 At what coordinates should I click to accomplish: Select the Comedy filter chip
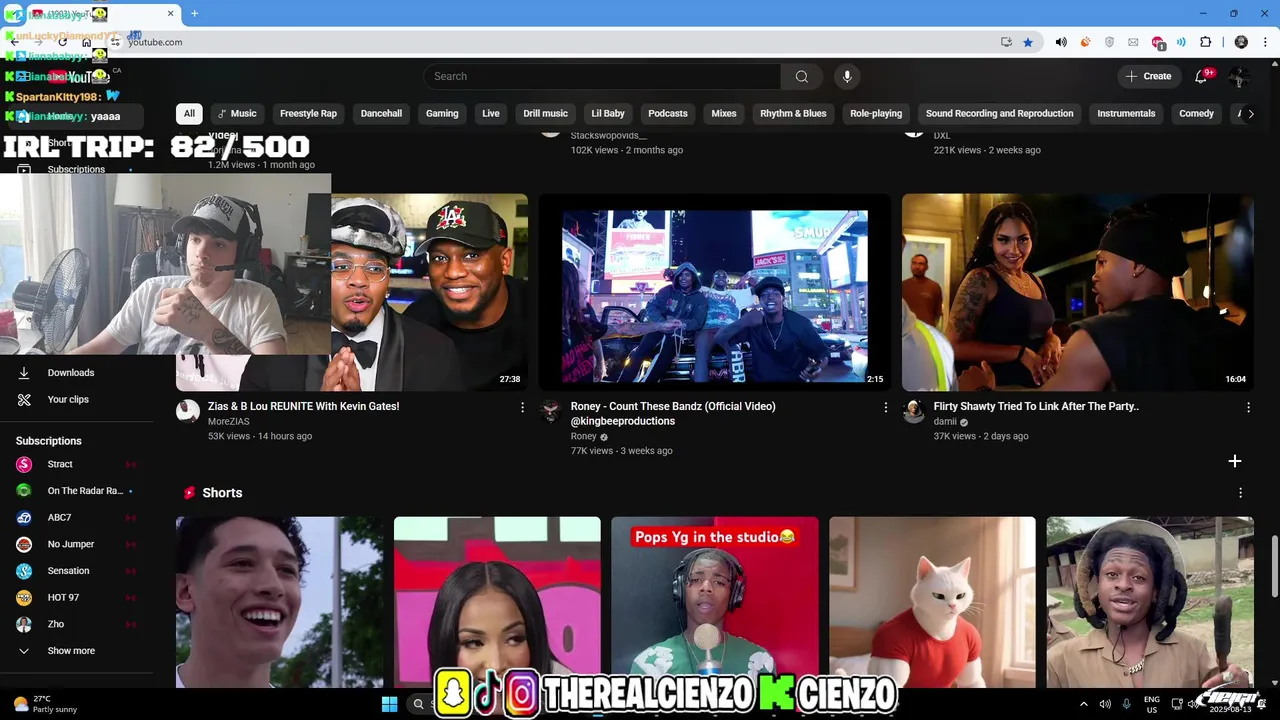click(1196, 114)
